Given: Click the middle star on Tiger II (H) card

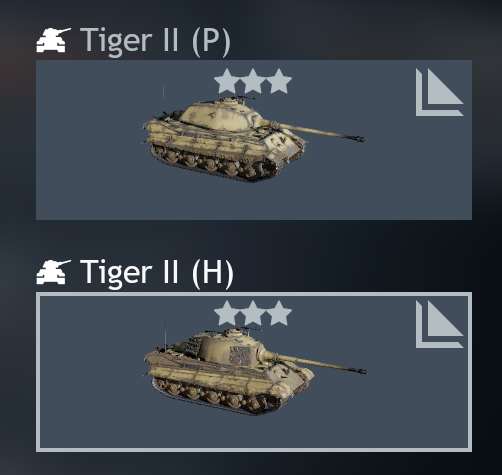Looking at the screenshot, I should [253, 313].
